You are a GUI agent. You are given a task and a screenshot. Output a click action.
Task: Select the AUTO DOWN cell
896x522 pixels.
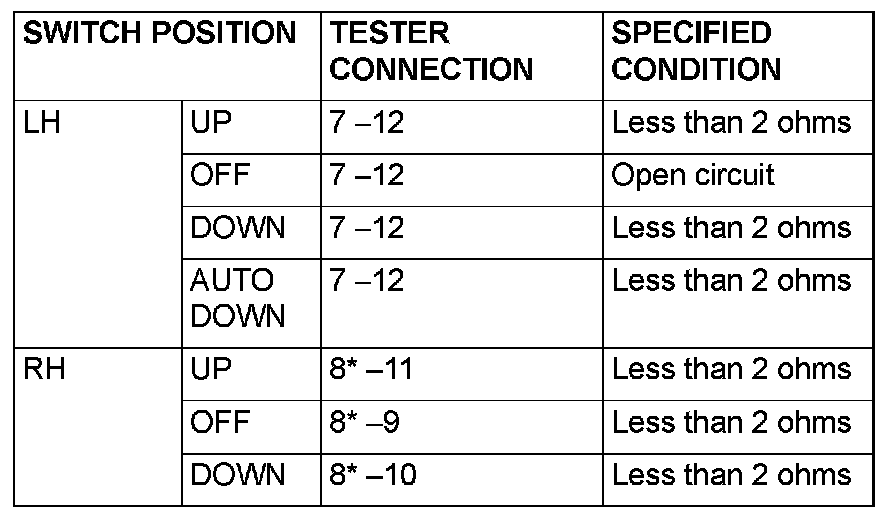click(x=237, y=298)
